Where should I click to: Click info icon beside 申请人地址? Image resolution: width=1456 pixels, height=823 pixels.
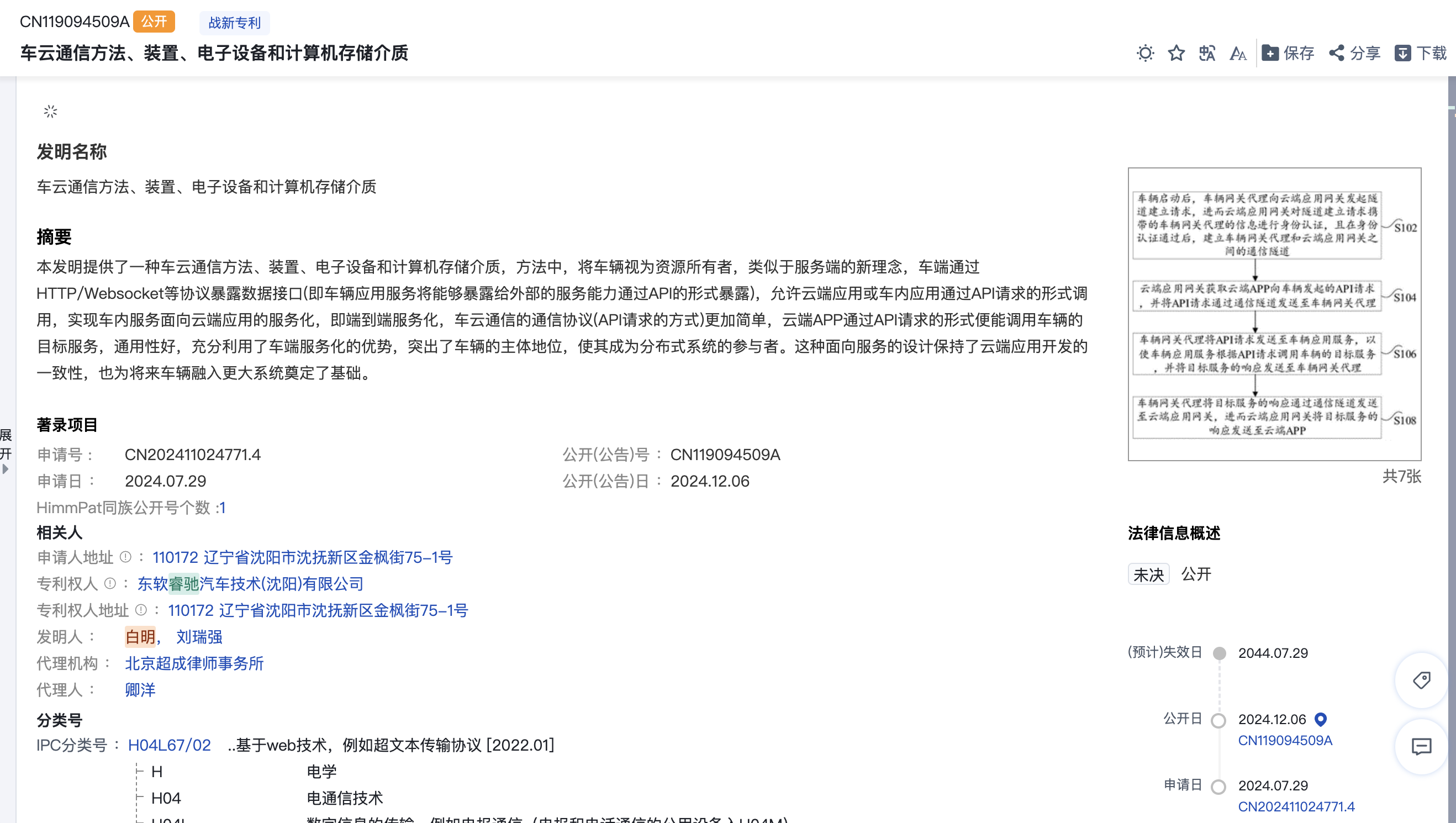click(x=125, y=557)
